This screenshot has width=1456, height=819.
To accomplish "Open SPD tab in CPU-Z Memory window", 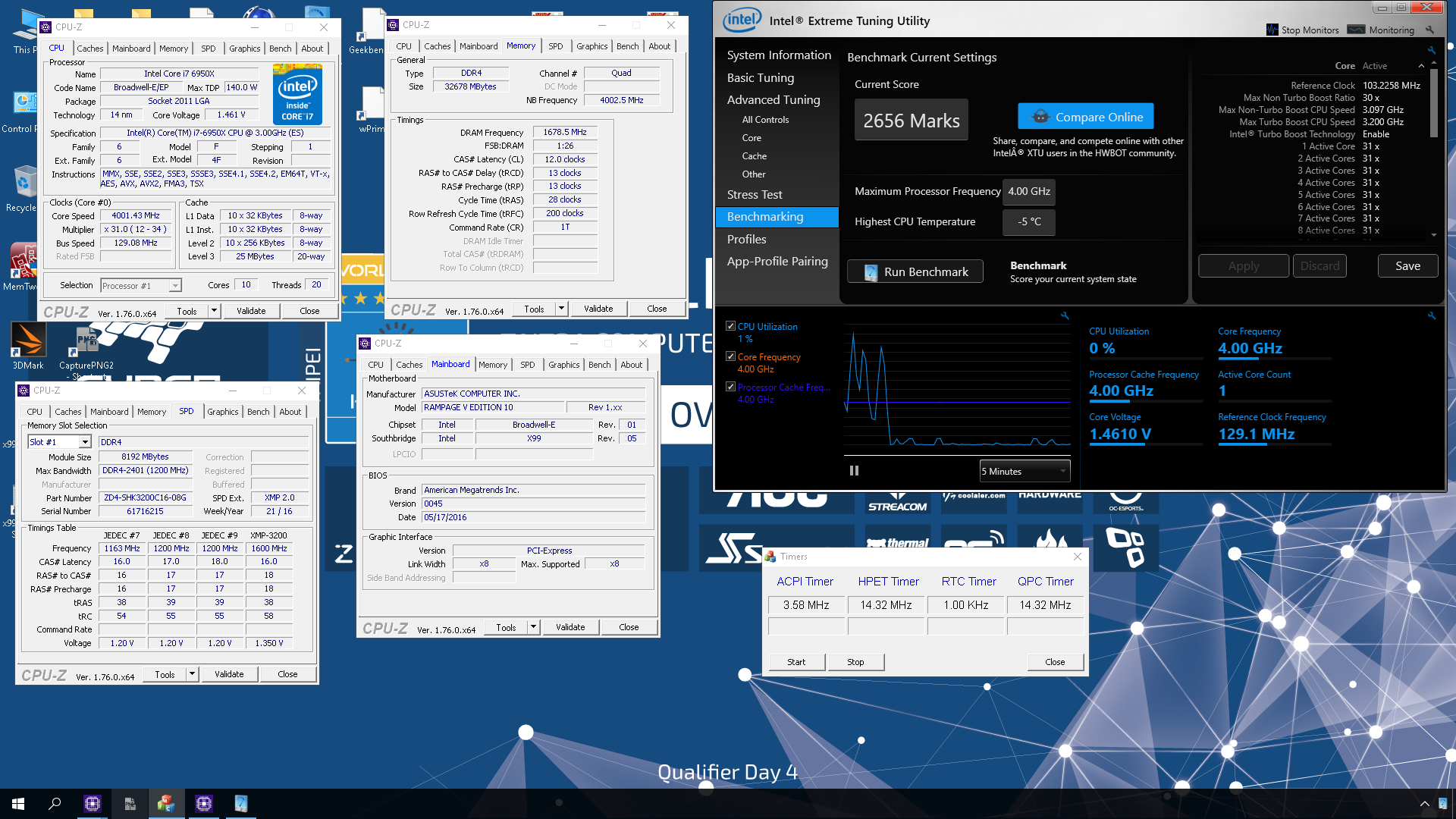I will pos(556,46).
